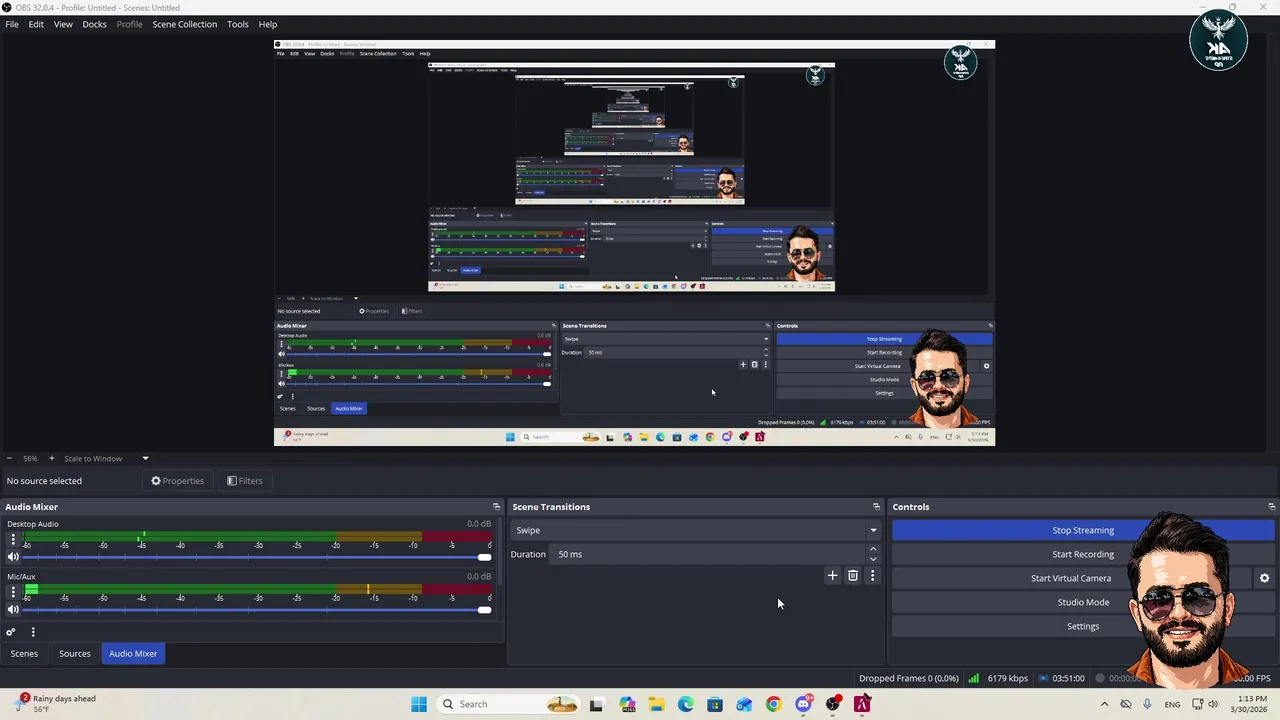Open the Scene Collection menu
This screenshot has height=720, width=1280.
pos(184,24)
